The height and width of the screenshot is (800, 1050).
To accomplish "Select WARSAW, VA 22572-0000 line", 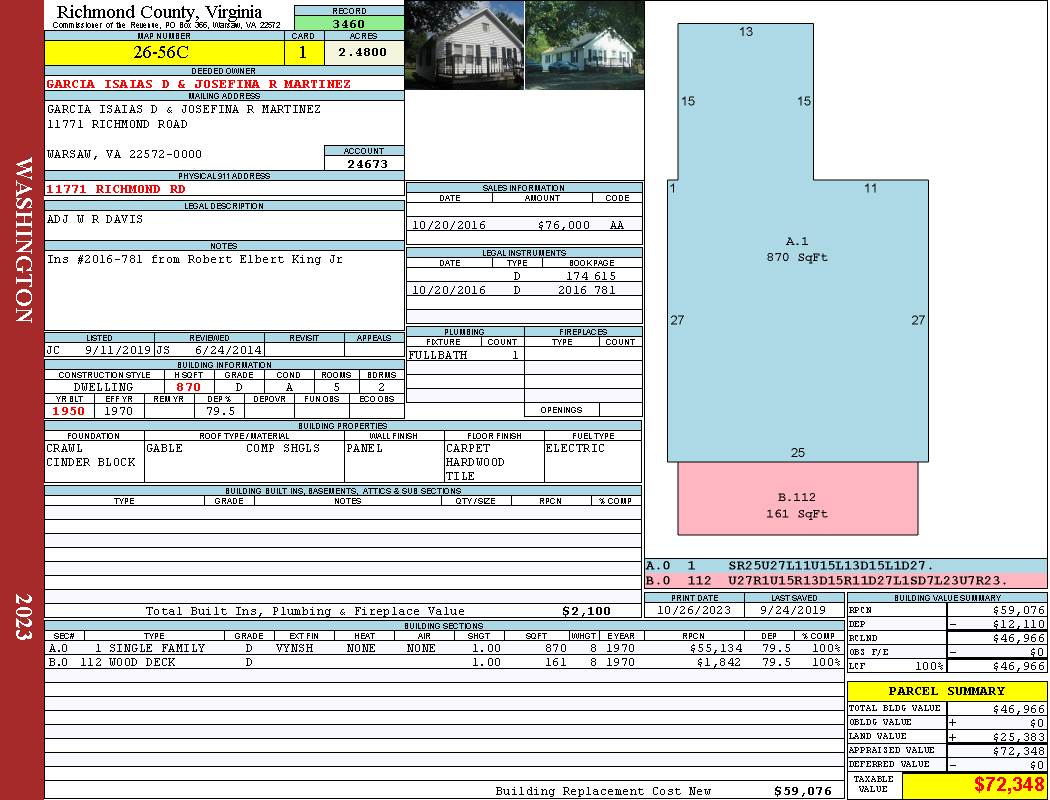I will (x=124, y=154).
